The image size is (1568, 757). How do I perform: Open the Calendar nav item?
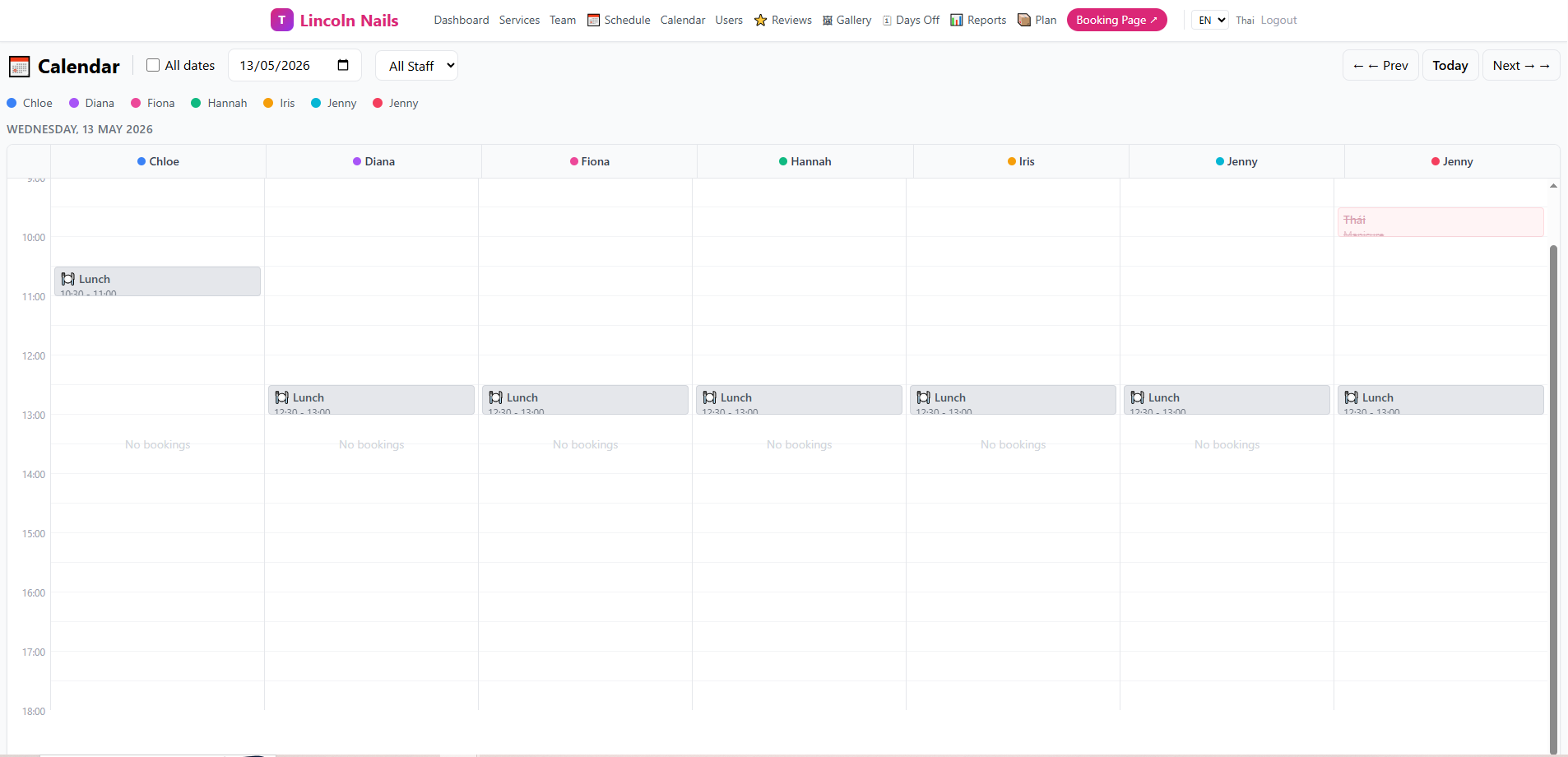683,20
